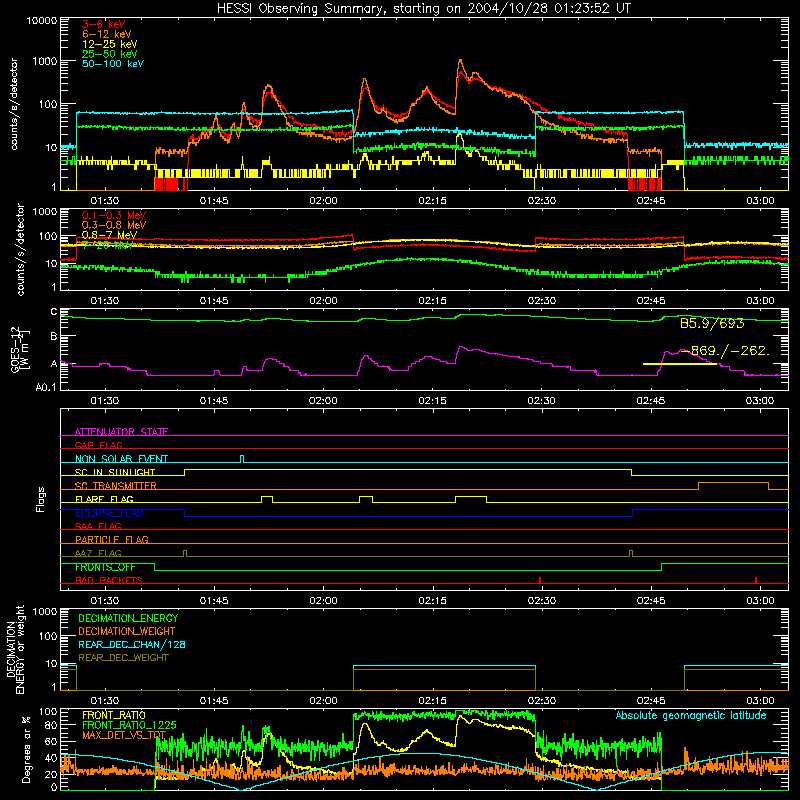Select the '0.1-0.3 MeV' legend label
This screenshot has width=800, height=800.
(x=114, y=215)
